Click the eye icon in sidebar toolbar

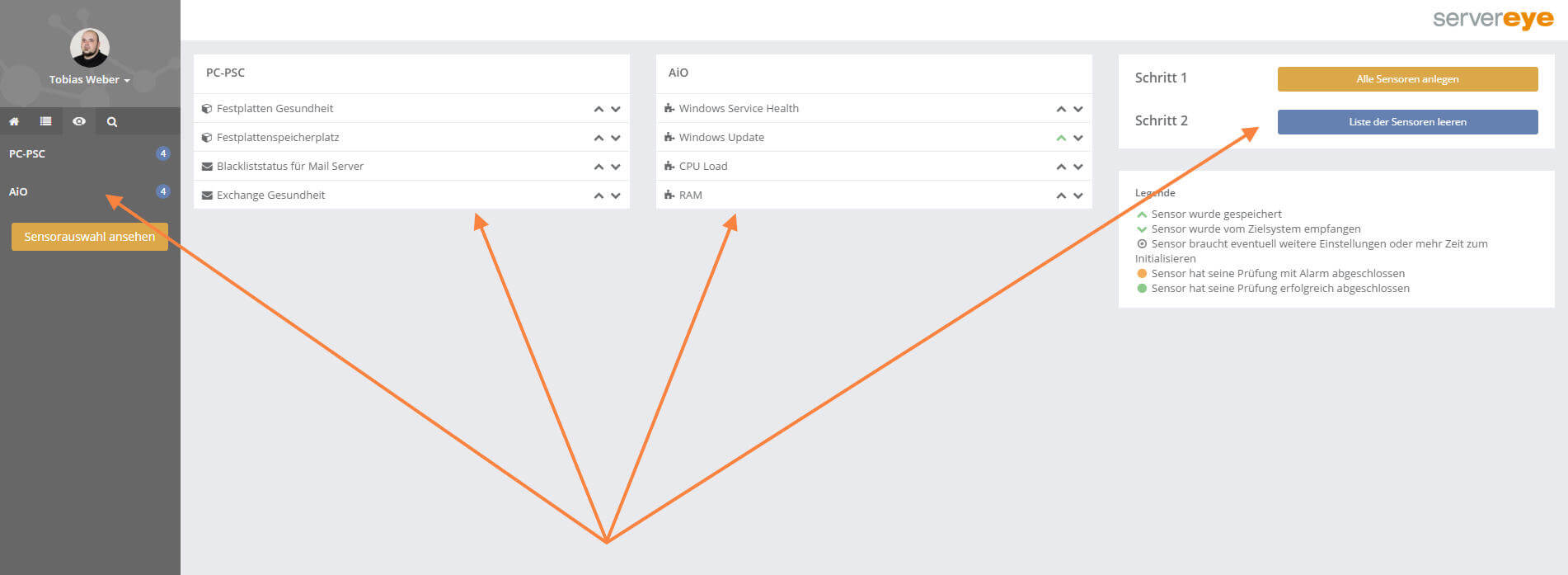pyautogui.click(x=78, y=121)
